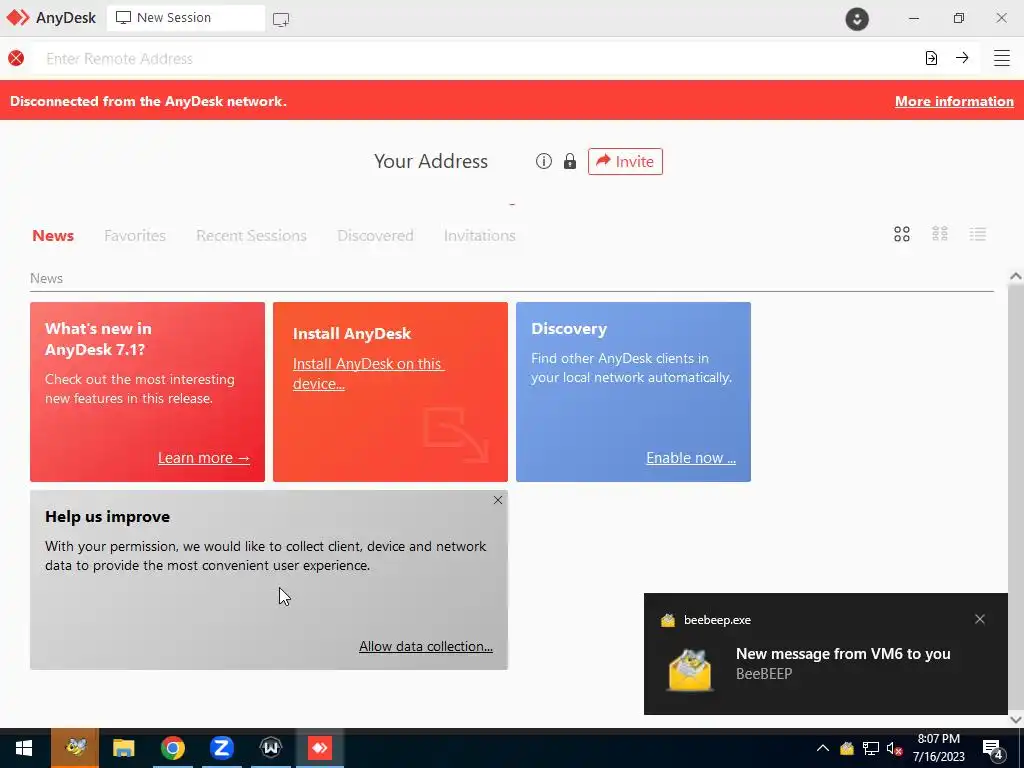Click the taskbar clock showing 8:07 PM

point(938,748)
